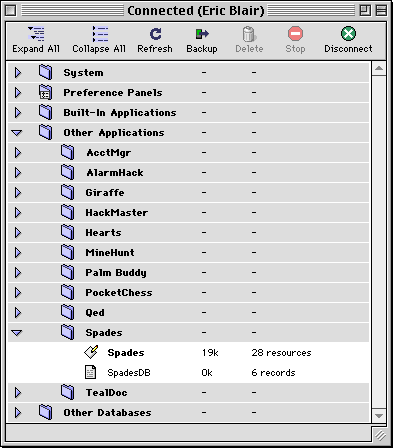Click the 28 resources value

click(x=281, y=353)
